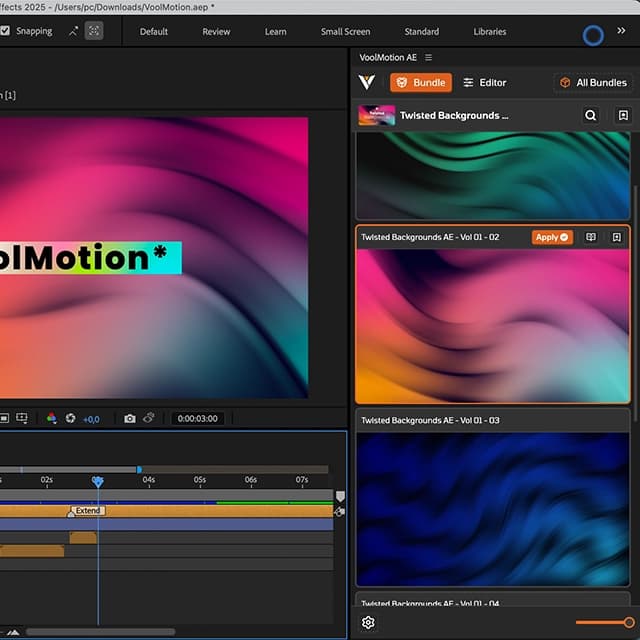The height and width of the screenshot is (640, 640).
Task: Click the 06s mark on time ruler
Action: click(251, 480)
